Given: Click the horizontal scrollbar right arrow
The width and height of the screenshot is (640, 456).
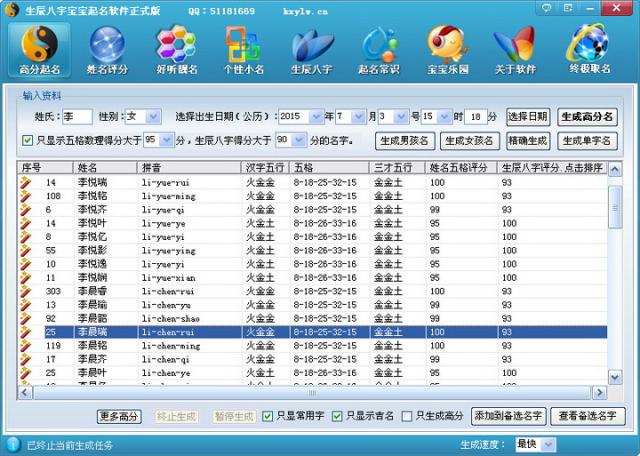Looking at the screenshot, I should [x=599, y=393].
